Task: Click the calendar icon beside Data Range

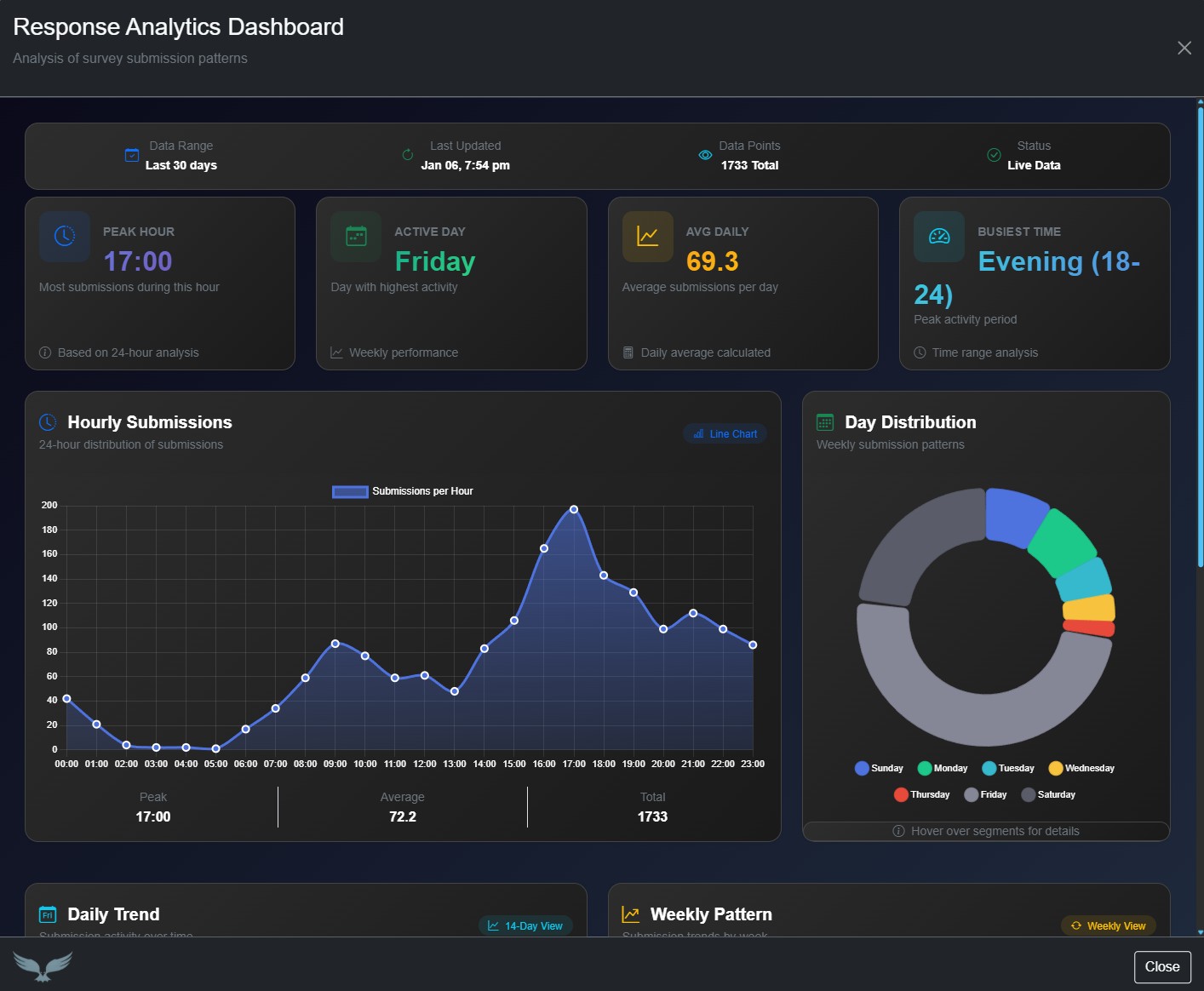Action: coord(132,155)
